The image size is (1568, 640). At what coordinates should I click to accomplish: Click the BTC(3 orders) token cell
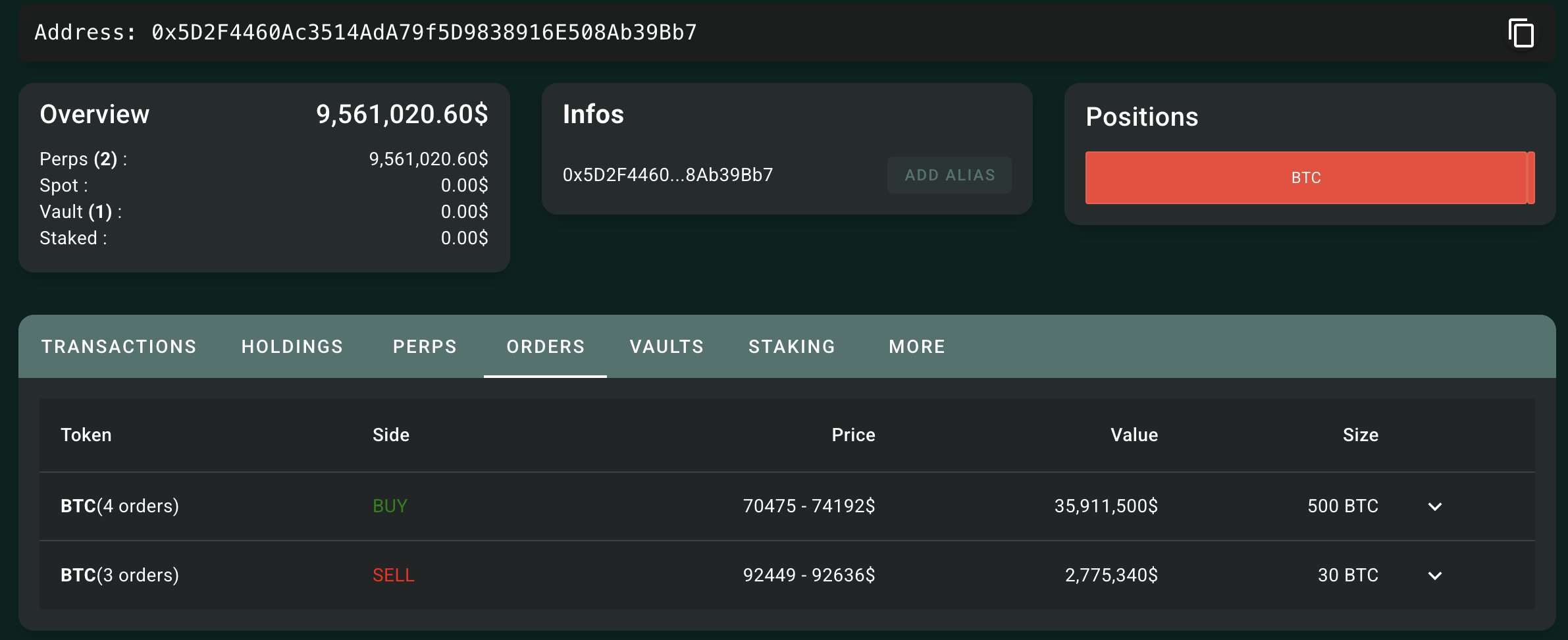[x=120, y=575]
